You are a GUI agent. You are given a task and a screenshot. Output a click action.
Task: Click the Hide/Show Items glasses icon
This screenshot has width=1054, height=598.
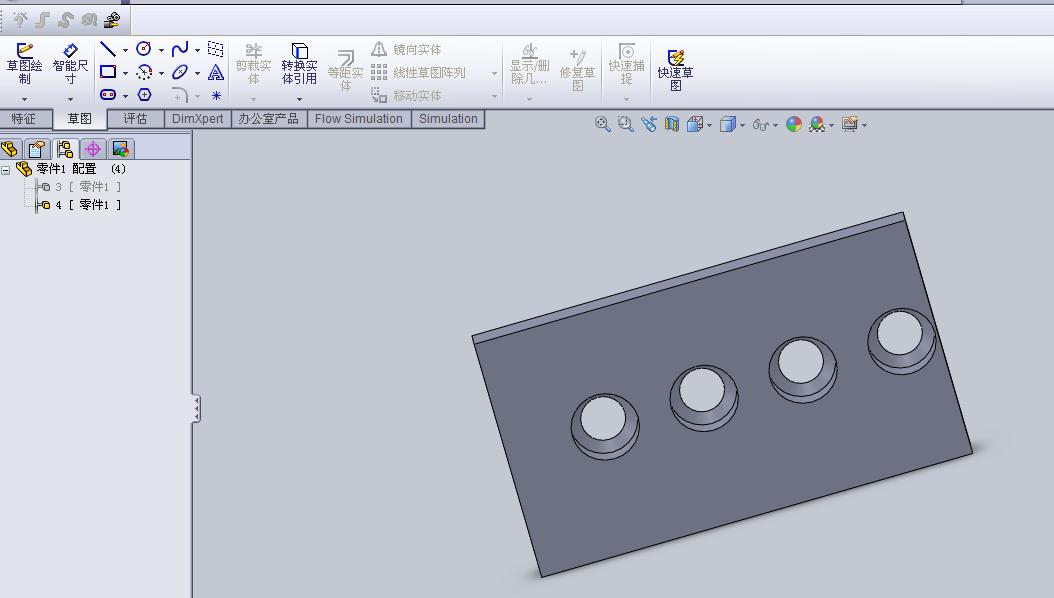pos(760,125)
